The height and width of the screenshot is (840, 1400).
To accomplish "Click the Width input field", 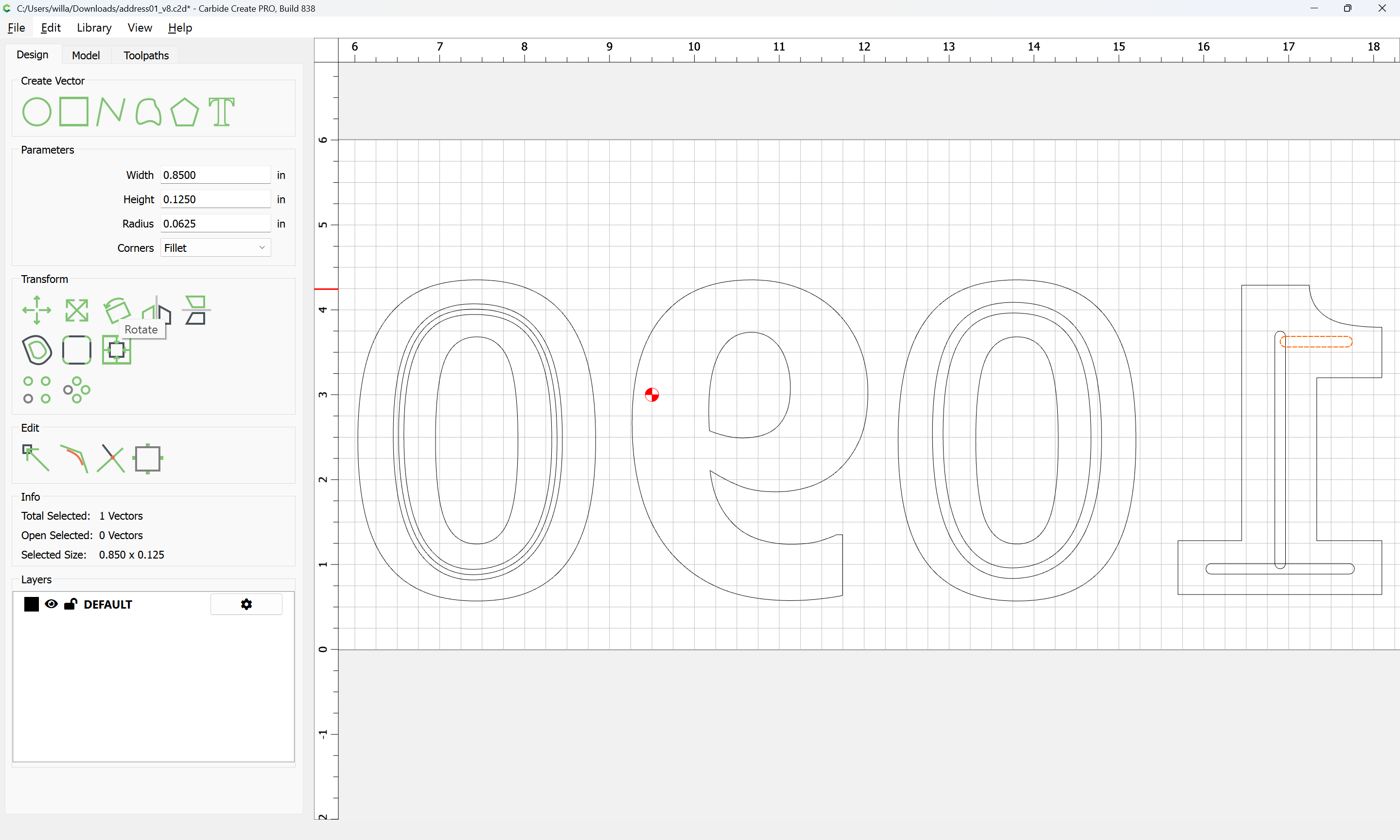I will [x=215, y=175].
